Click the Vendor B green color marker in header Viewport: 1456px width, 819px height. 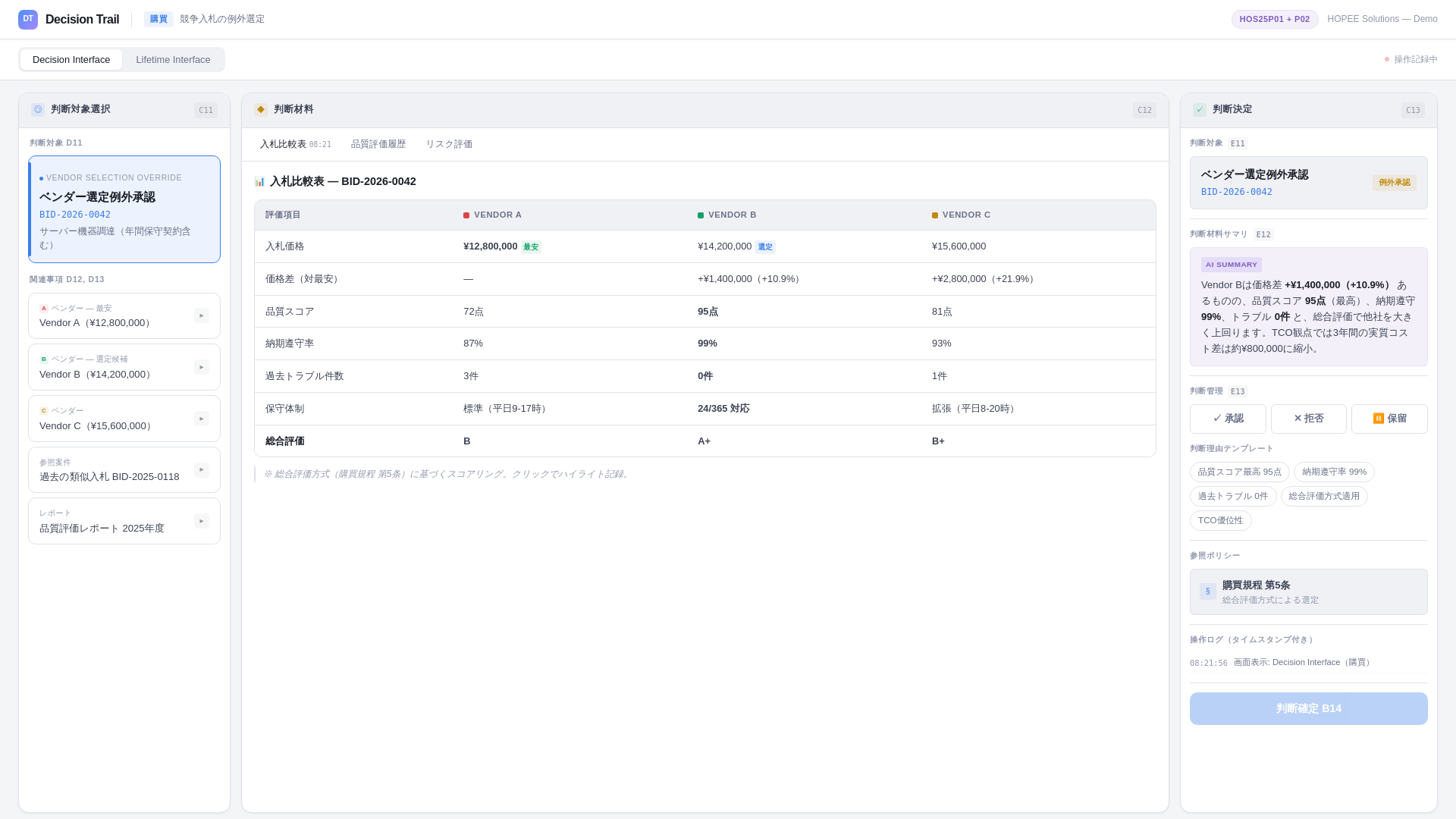(701, 215)
